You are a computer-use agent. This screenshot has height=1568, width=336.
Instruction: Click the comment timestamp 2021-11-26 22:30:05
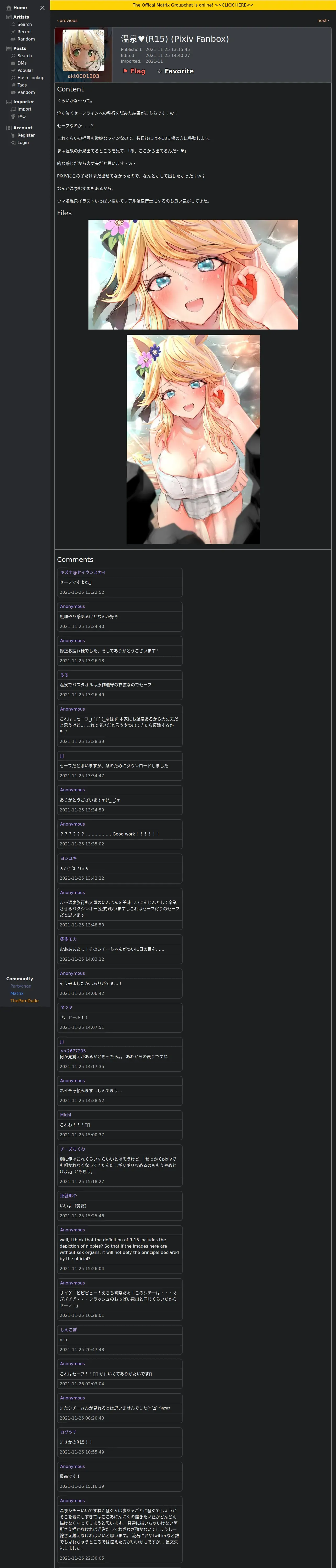tap(82, 1558)
